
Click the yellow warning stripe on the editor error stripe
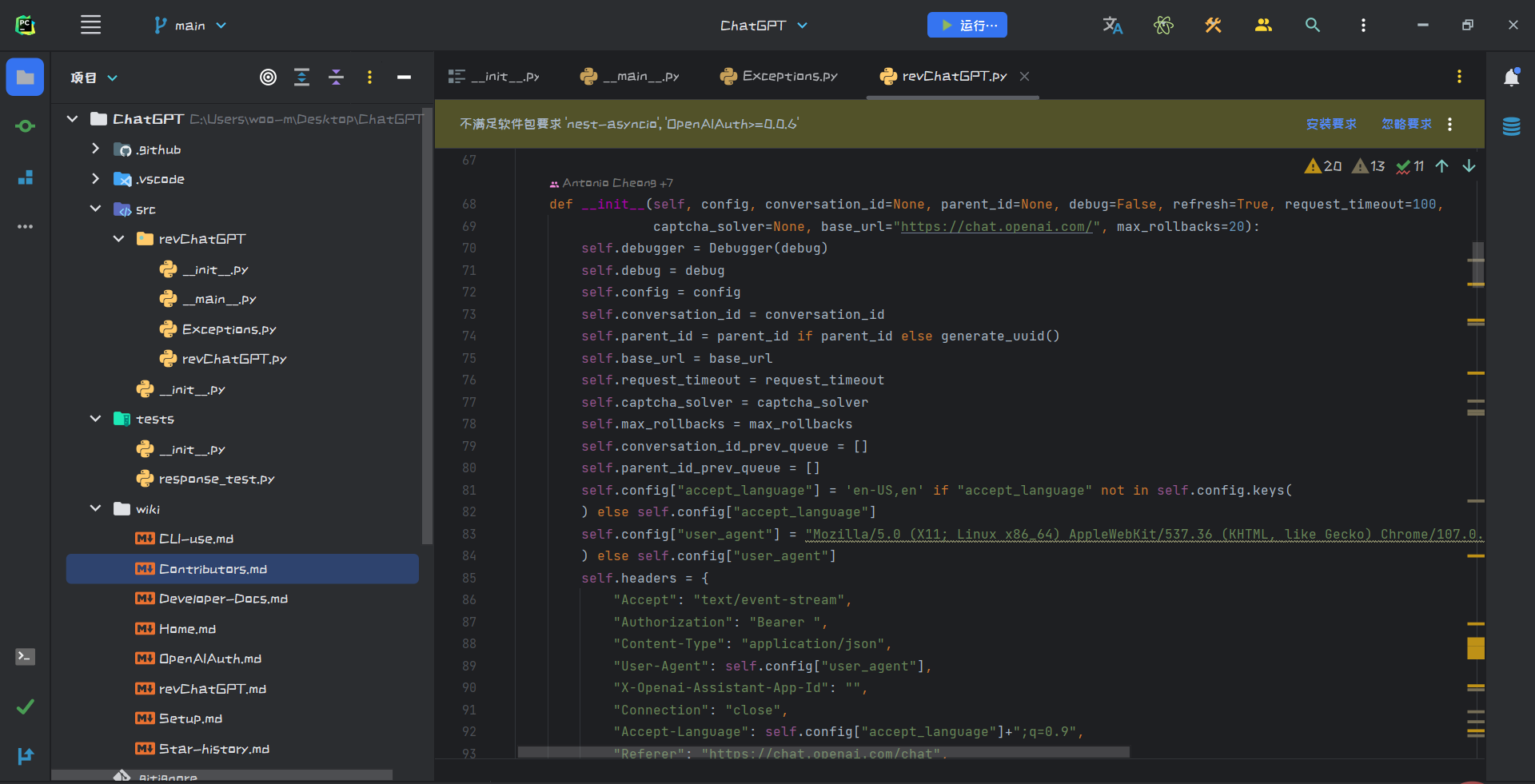point(1476,648)
